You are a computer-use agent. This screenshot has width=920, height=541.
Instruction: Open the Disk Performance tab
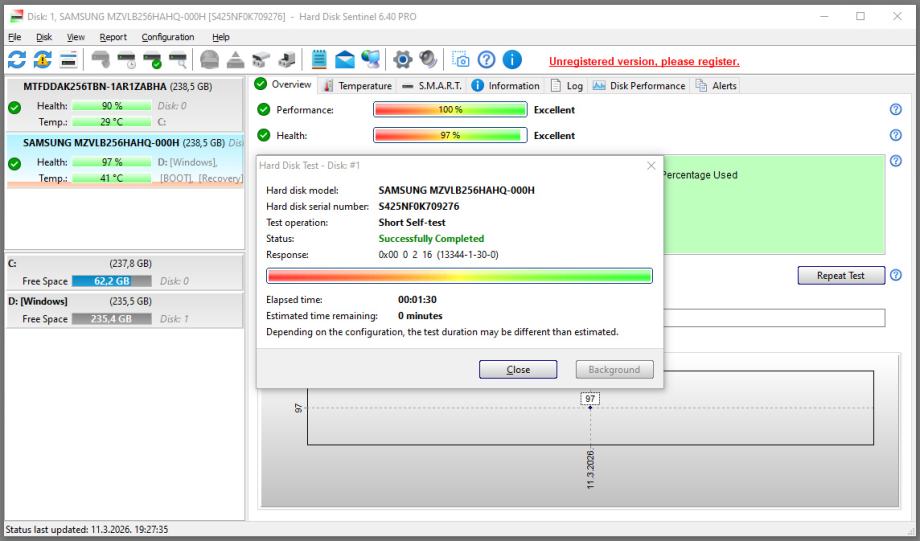pos(640,86)
